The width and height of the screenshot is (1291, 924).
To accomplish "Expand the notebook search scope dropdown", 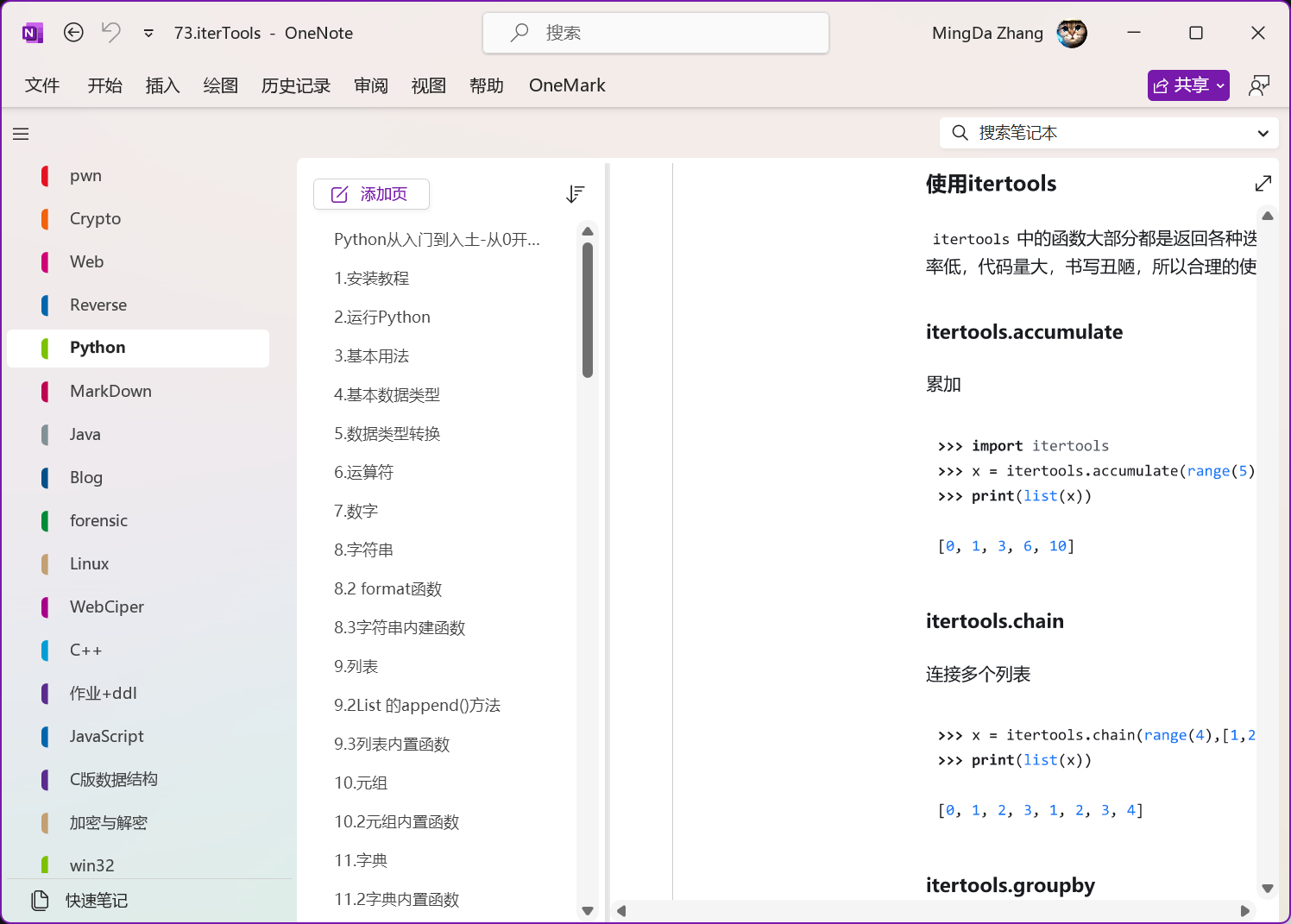I will coord(1263,134).
